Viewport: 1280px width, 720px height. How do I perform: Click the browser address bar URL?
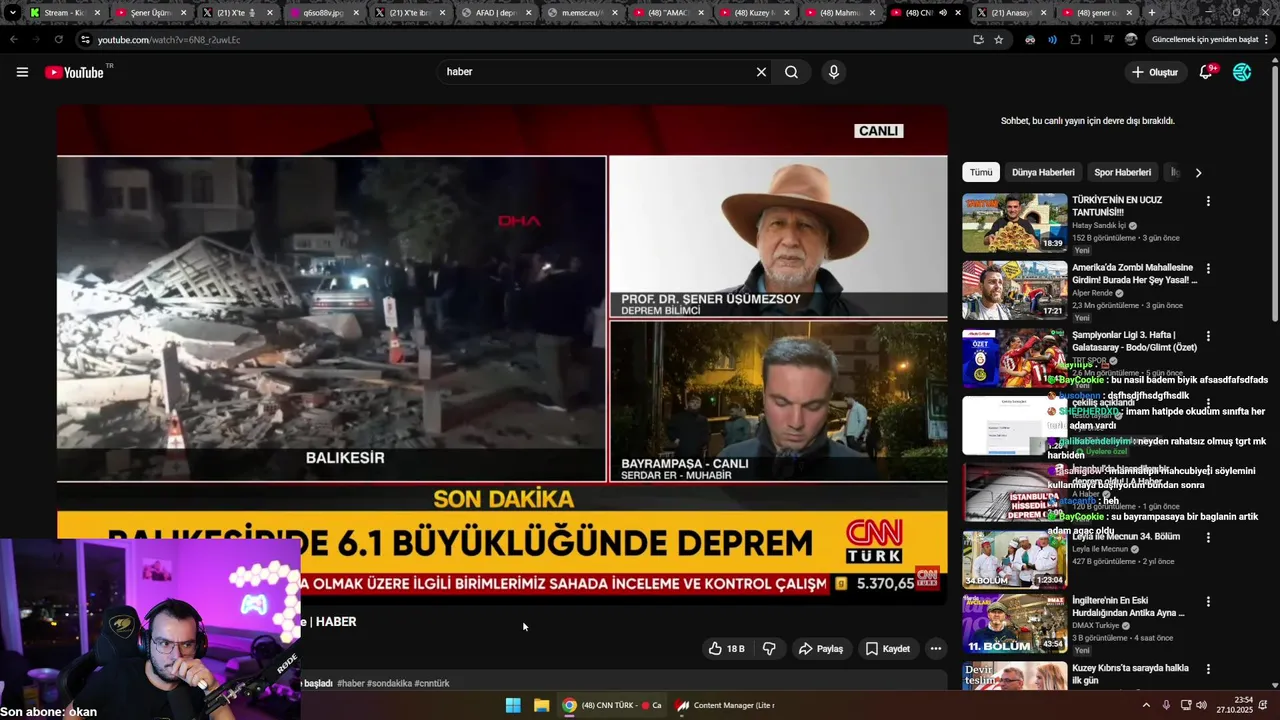pyautogui.click(x=169, y=40)
